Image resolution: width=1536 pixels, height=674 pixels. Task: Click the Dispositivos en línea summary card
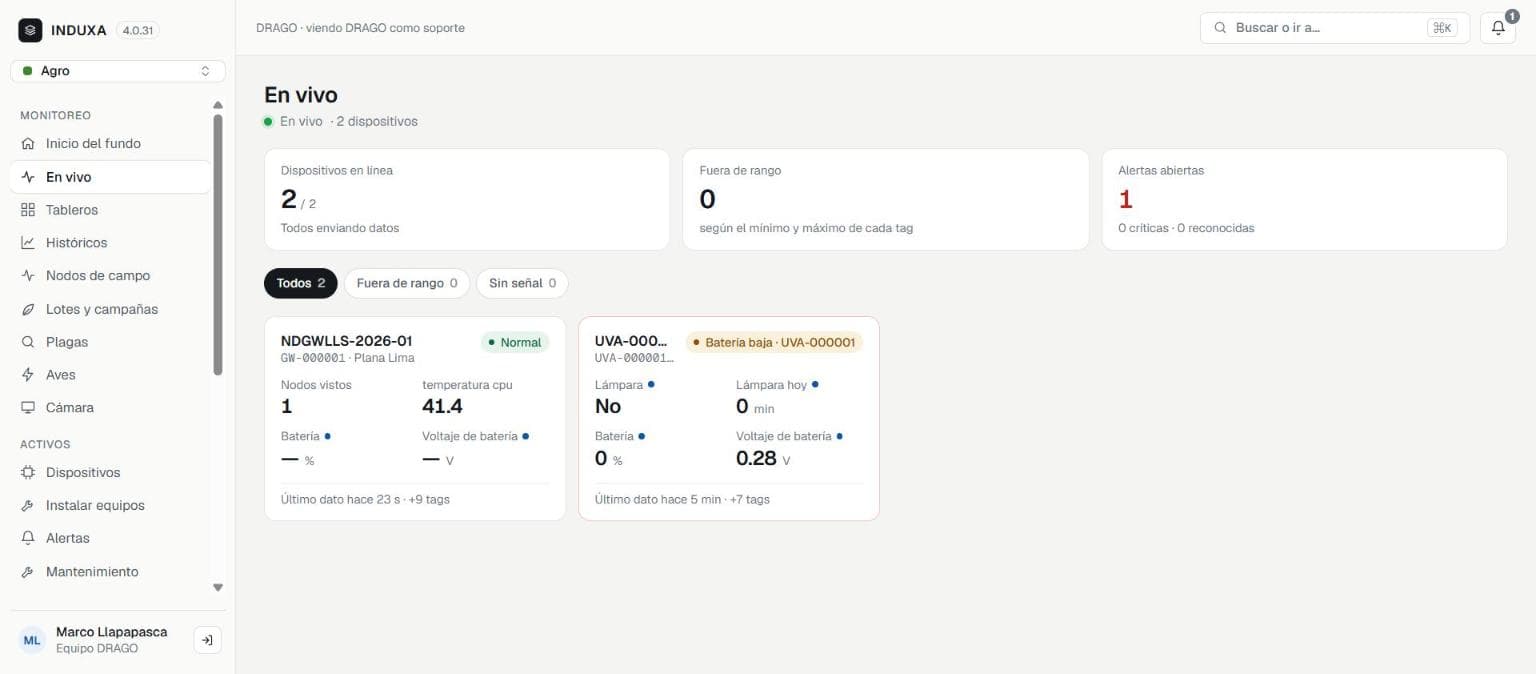click(x=467, y=199)
